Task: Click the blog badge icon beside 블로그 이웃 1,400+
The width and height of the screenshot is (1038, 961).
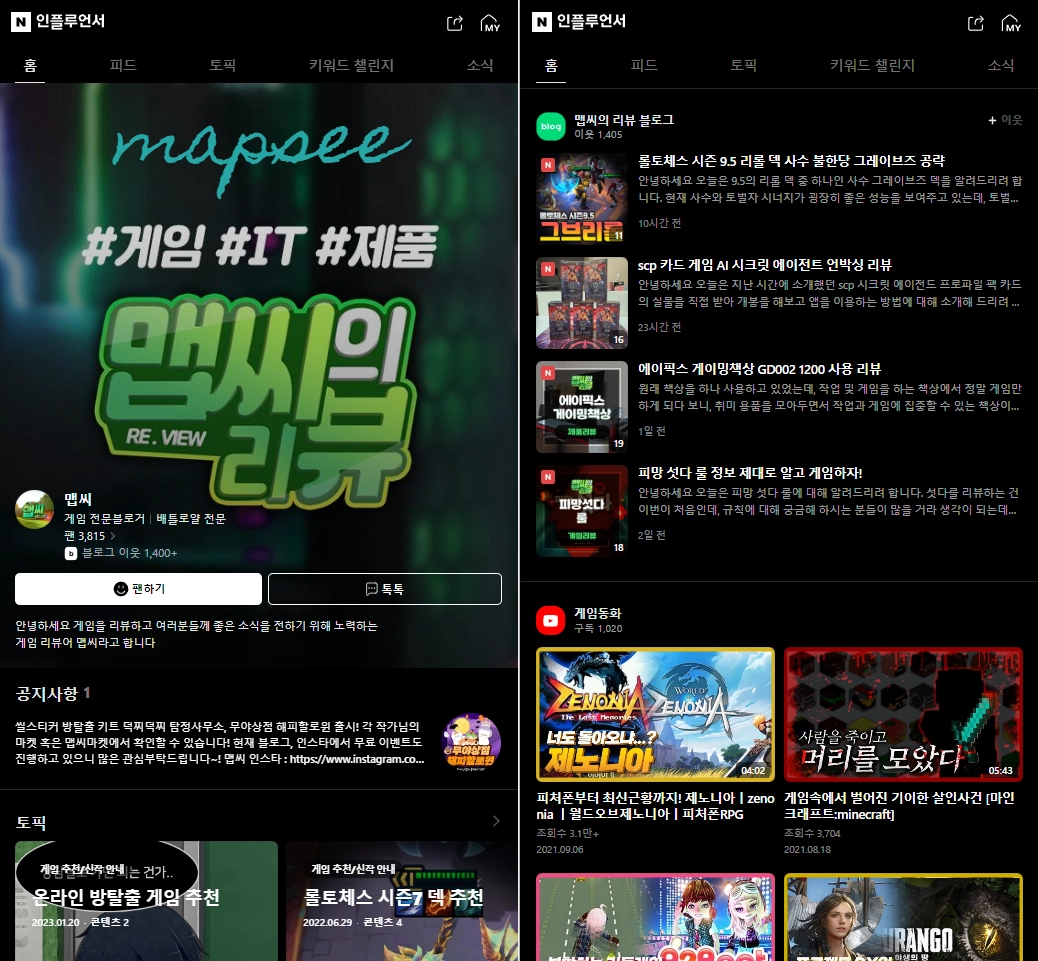Action: [71, 553]
